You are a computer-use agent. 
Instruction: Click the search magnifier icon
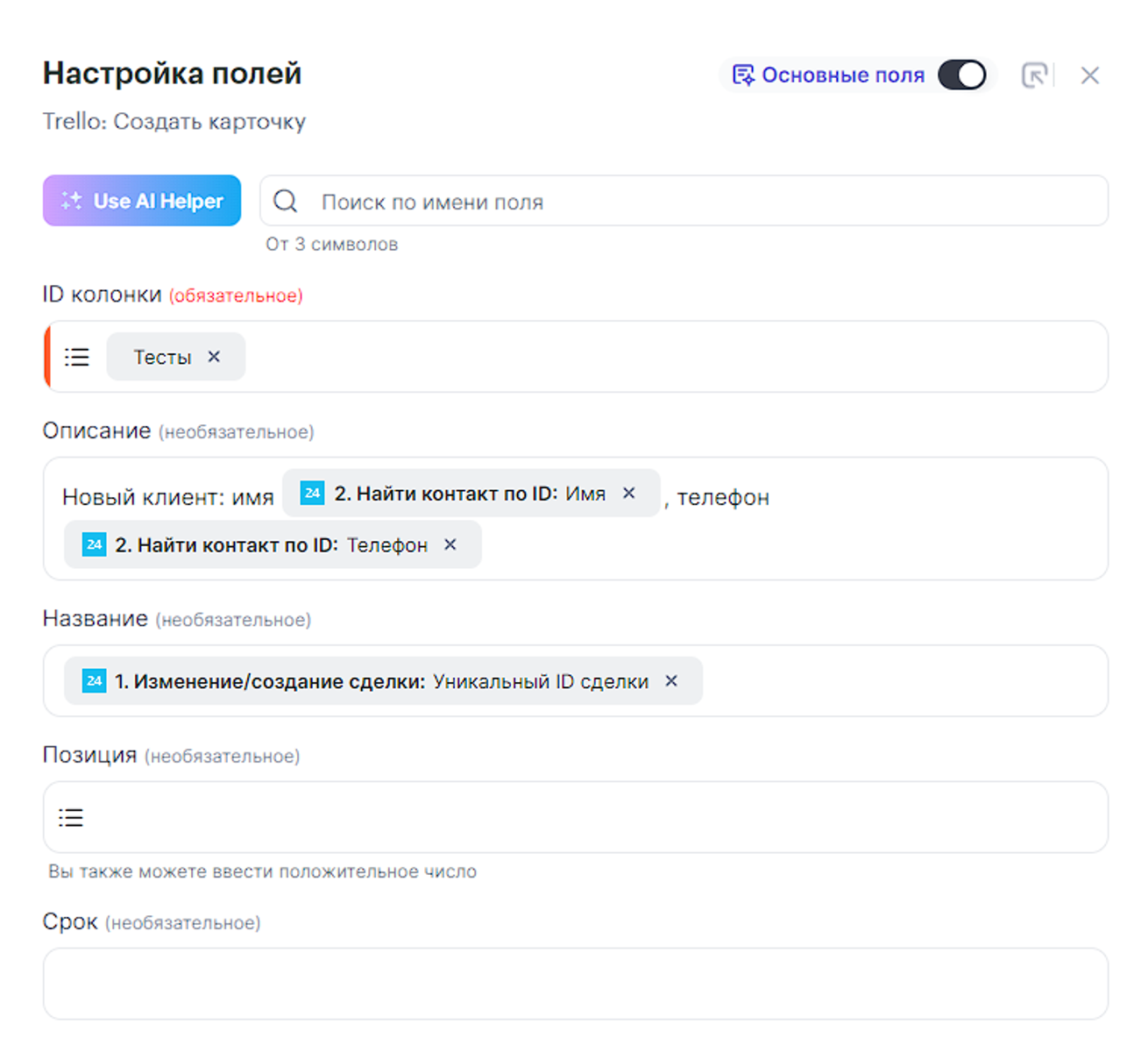tap(286, 202)
